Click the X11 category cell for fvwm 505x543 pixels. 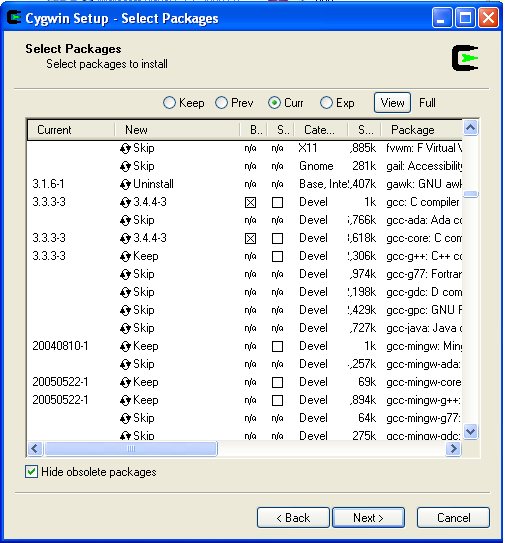tap(308, 148)
